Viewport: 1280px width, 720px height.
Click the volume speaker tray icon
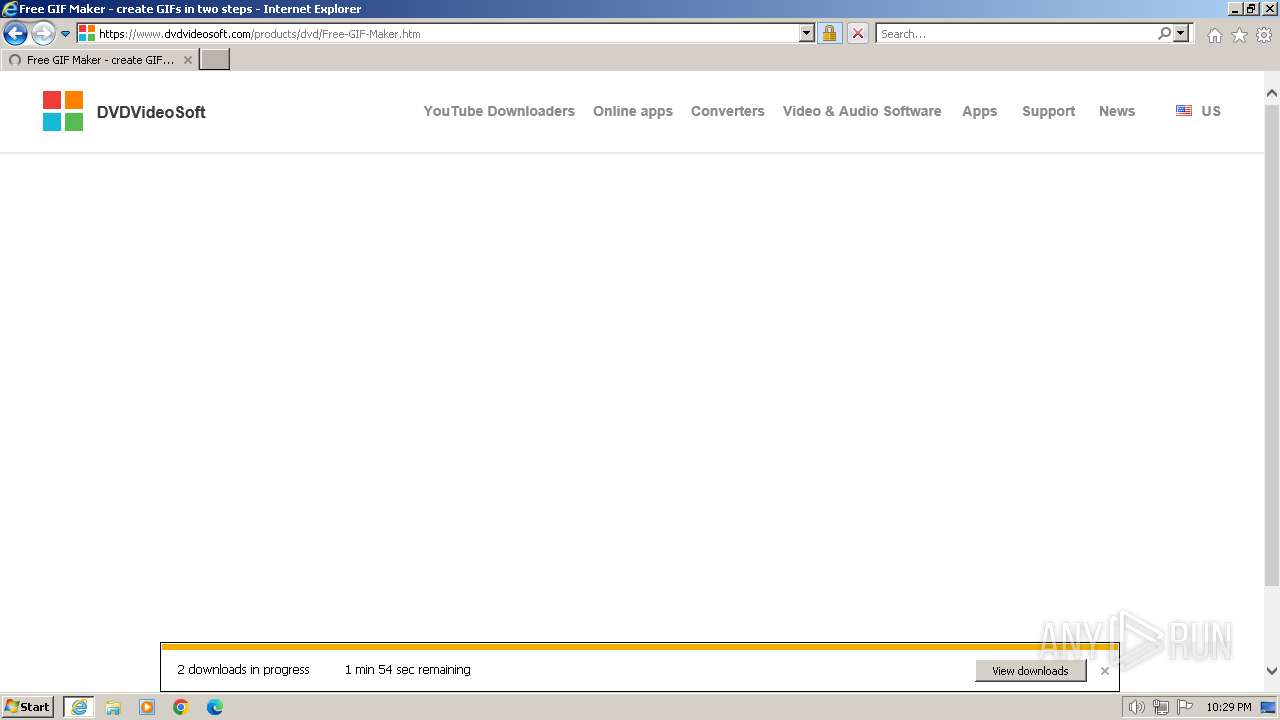click(x=1136, y=707)
